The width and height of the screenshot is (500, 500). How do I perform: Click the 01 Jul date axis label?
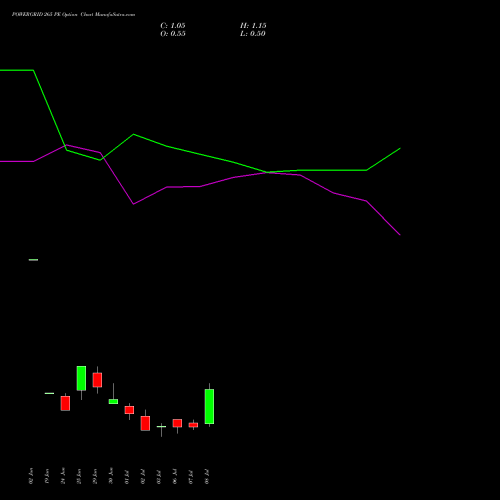[127, 476]
